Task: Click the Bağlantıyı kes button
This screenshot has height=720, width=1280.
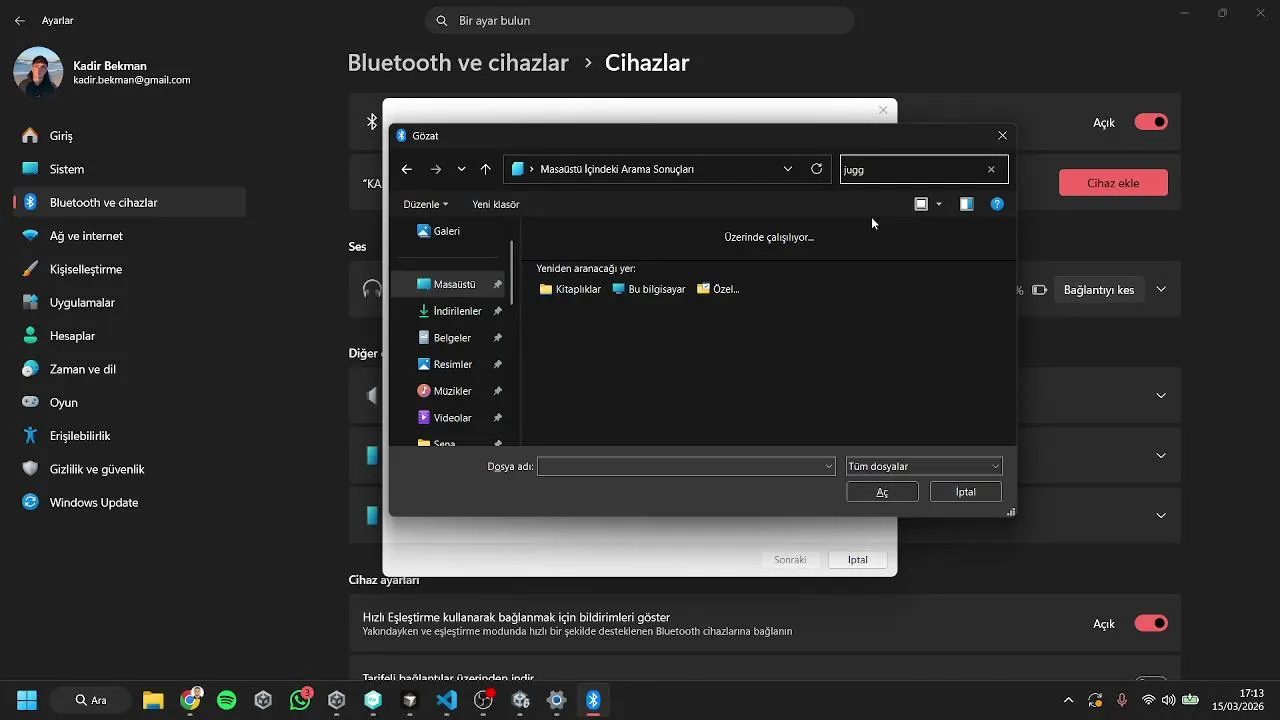Action: tap(1098, 290)
